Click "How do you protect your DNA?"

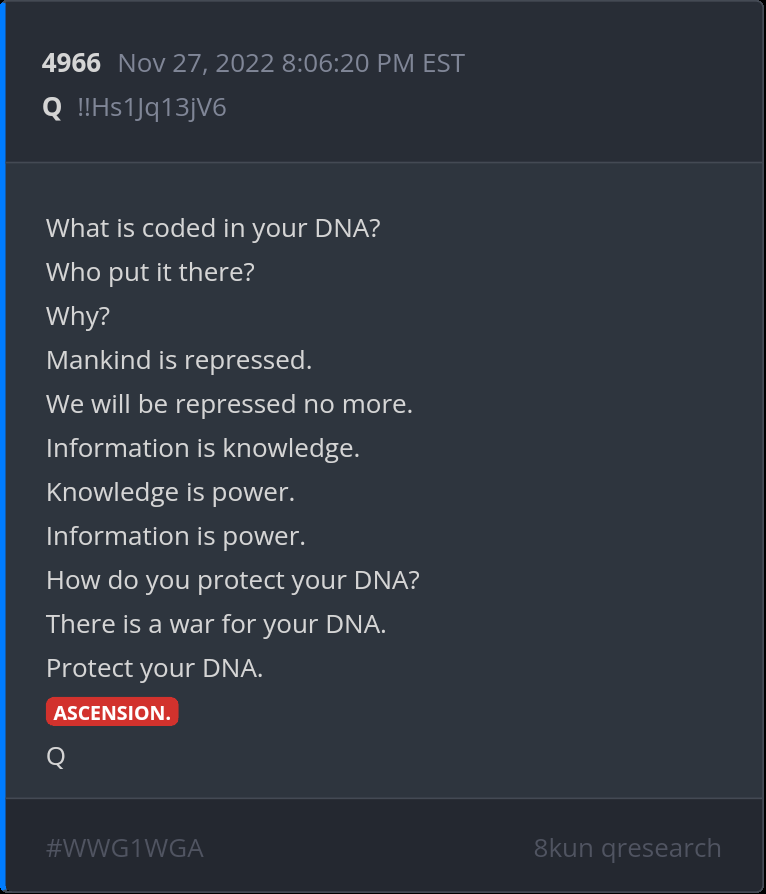coord(233,580)
